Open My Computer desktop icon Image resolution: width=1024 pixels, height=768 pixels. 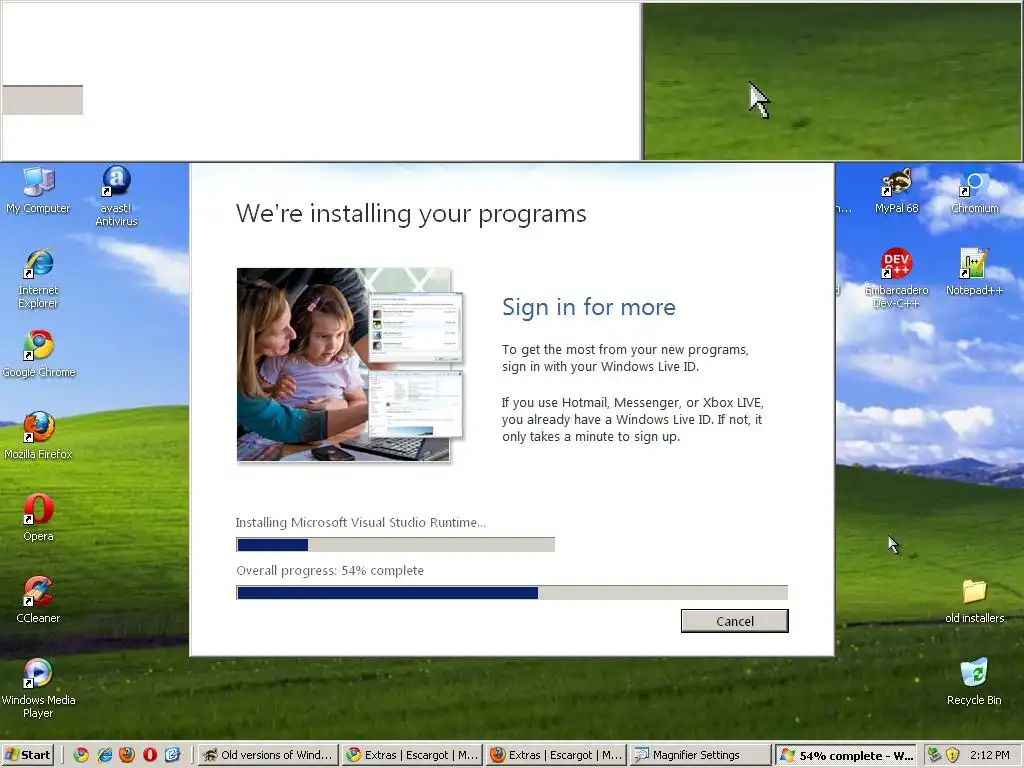tap(38, 190)
